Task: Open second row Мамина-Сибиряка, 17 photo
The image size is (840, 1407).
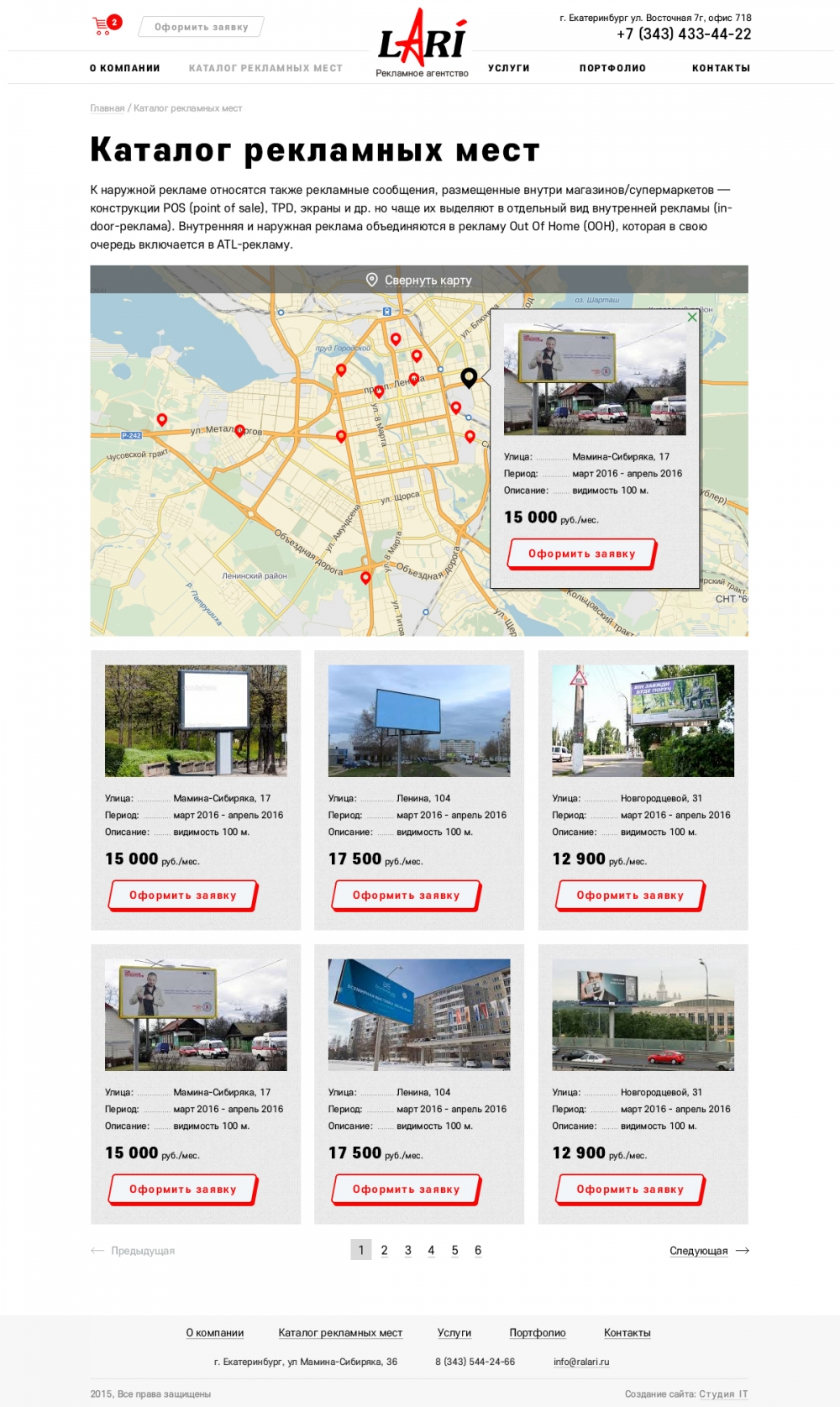Action: pos(196,1015)
